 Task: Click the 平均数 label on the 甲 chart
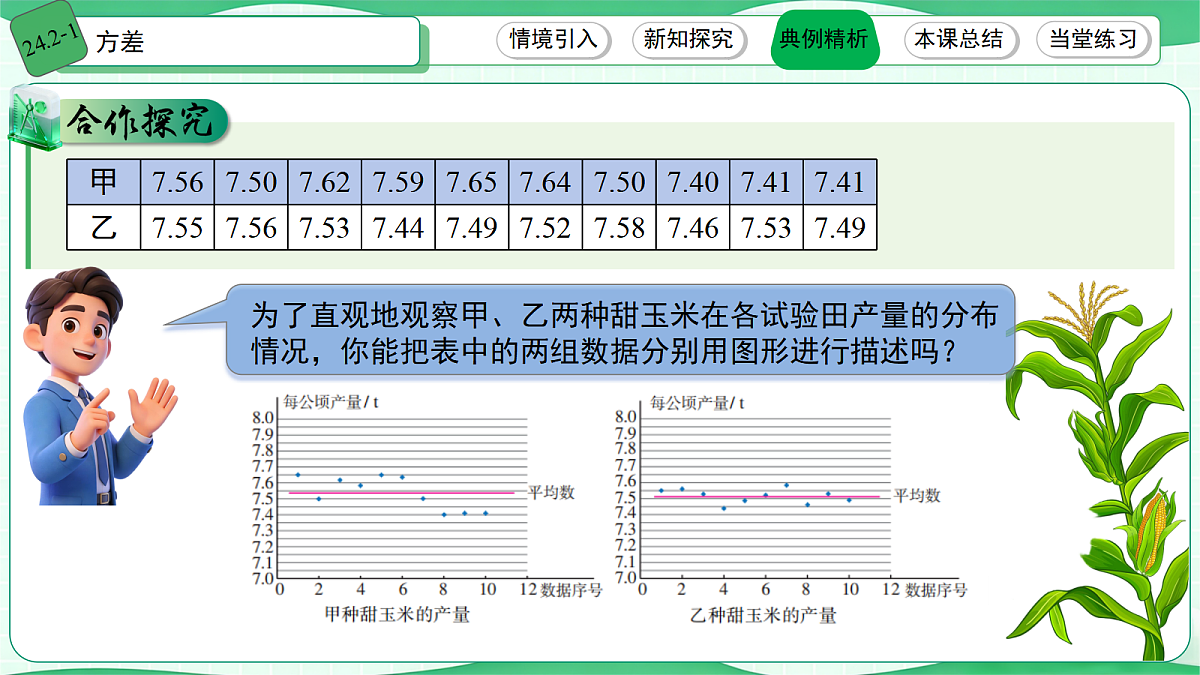[x=551, y=493]
